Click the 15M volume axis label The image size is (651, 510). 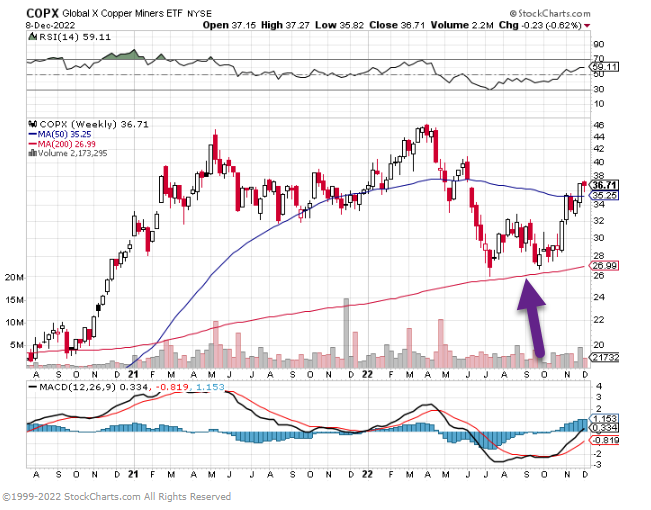[x=14, y=300]
